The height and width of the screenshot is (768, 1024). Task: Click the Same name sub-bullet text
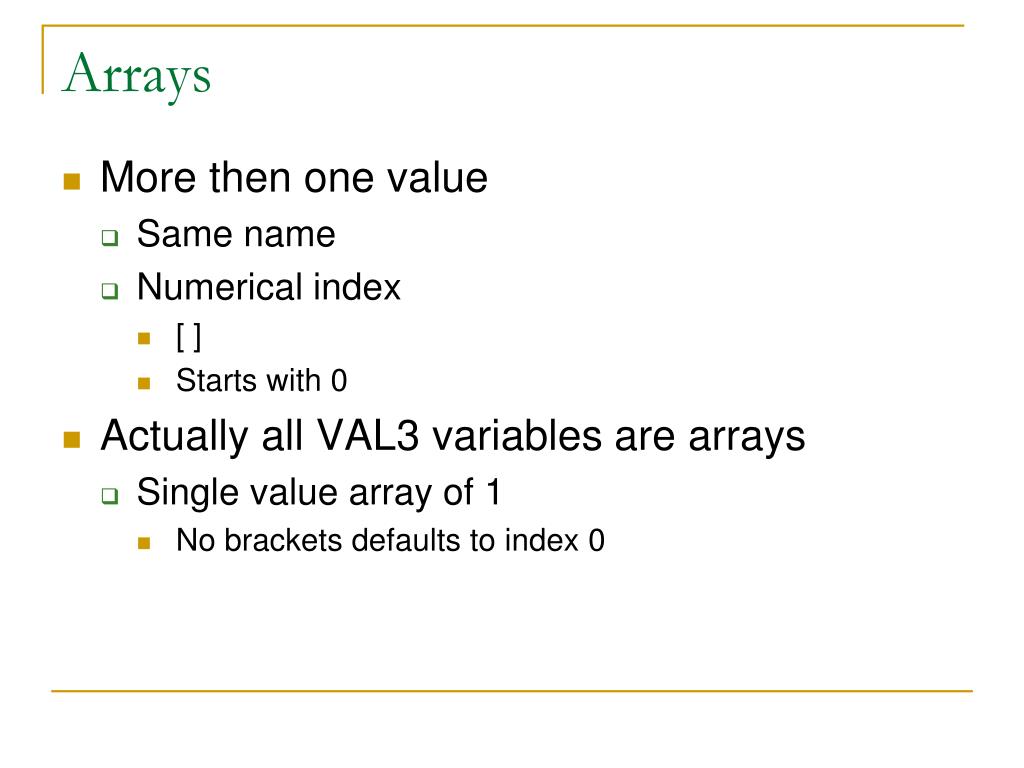[x=236, y=233]
